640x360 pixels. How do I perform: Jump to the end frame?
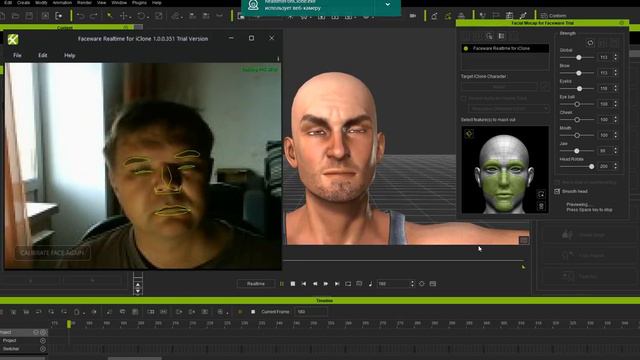tap(337, 284)
